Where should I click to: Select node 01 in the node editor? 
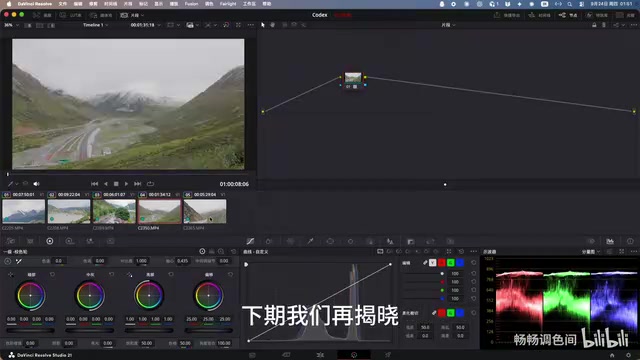point(353,79)
